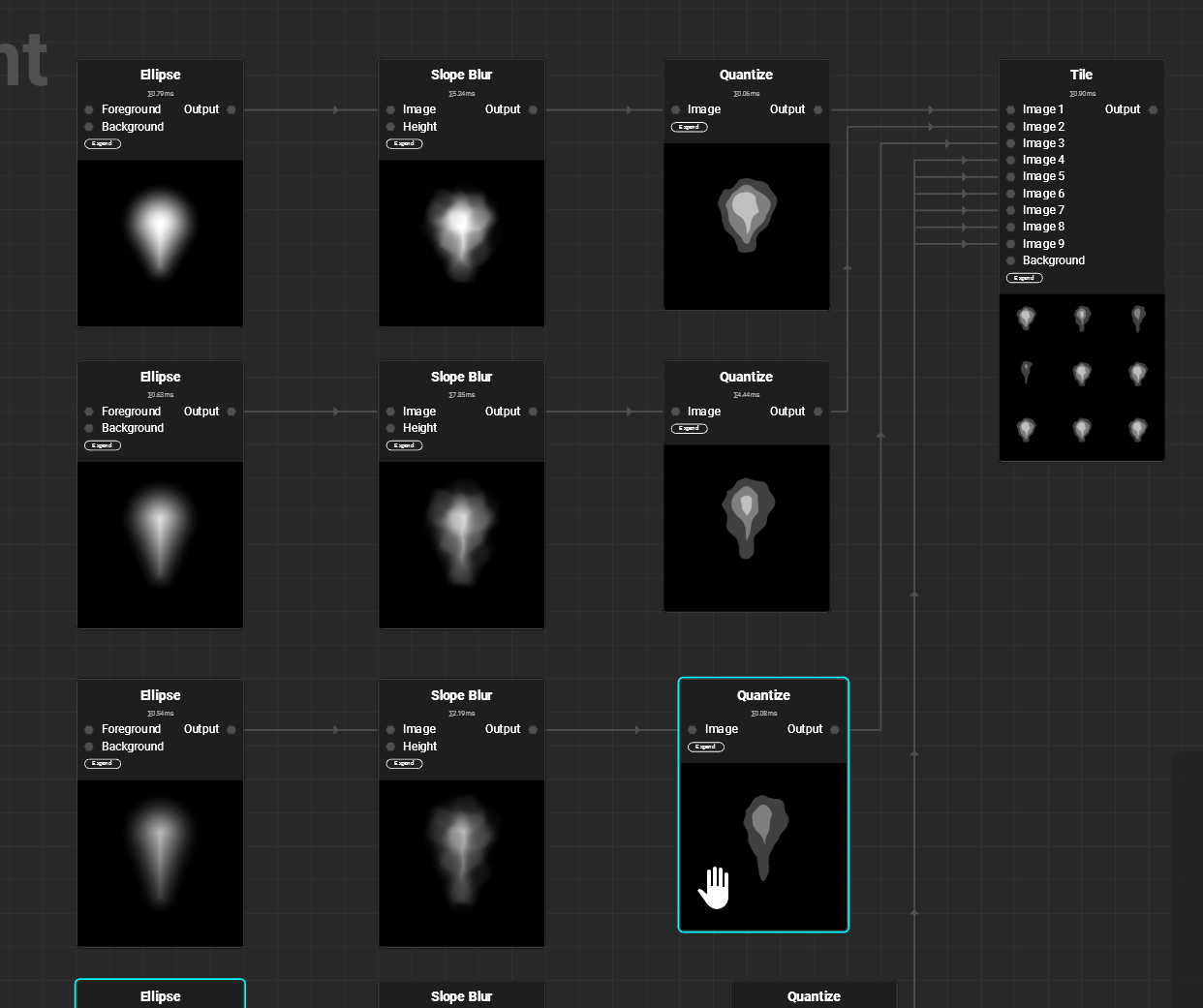Click Output port of the 7.85ms Slope Blur
Viewport: 1203px width, 1008px height.
pyautogui.click(x=533, y=412)
